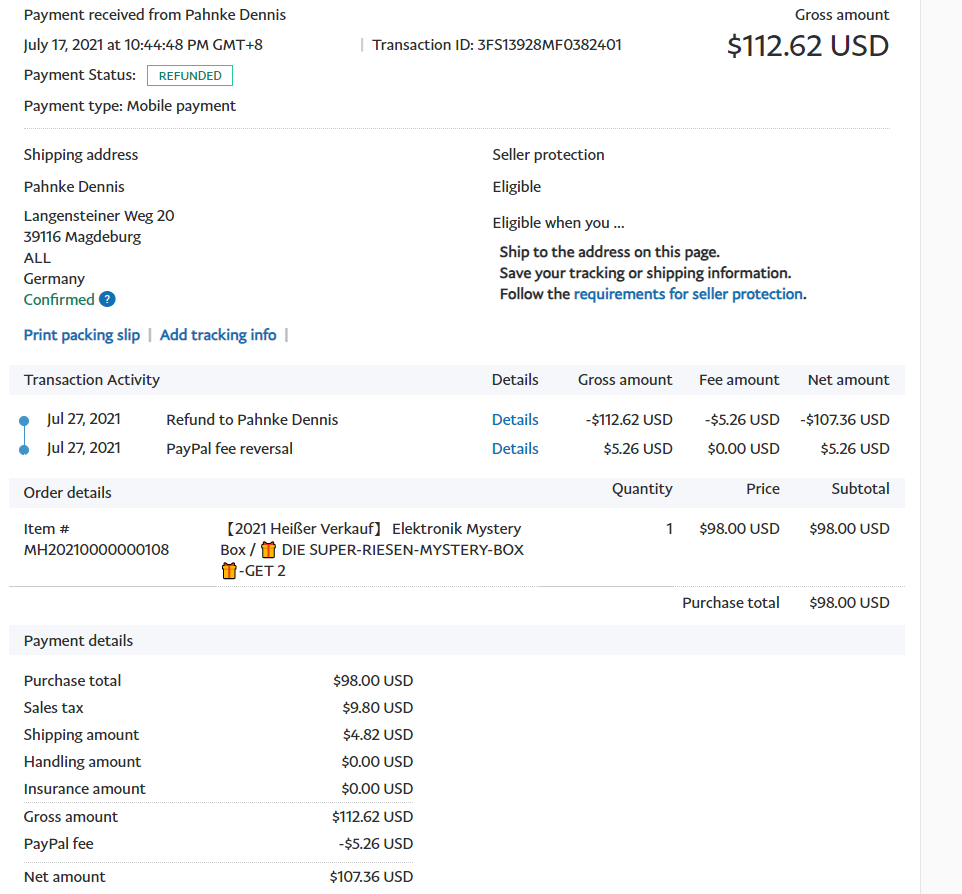Viewport: 962px width, 894px height.
Task: Click the Payment details section header
Action: [x=78, y=641]
